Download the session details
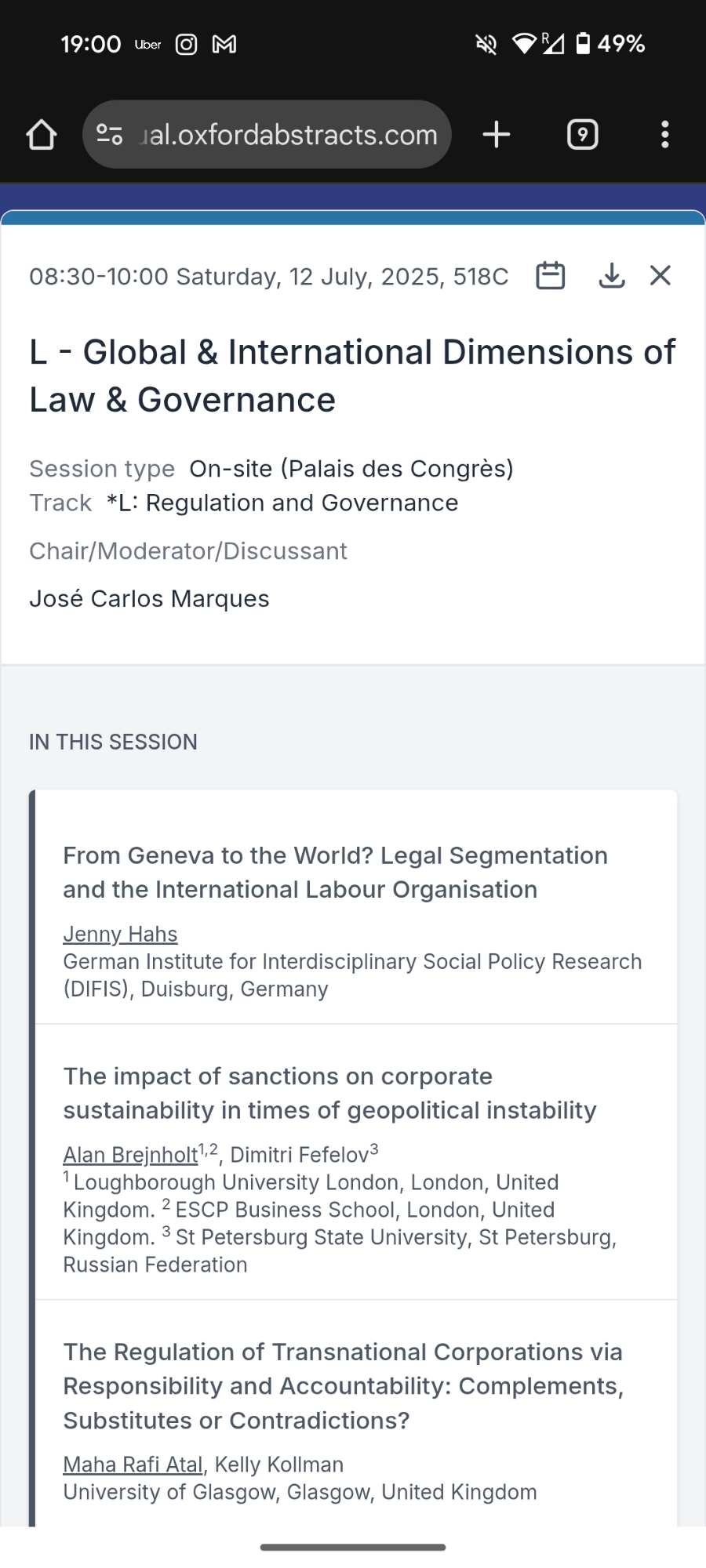 click(x=612, y=276)
